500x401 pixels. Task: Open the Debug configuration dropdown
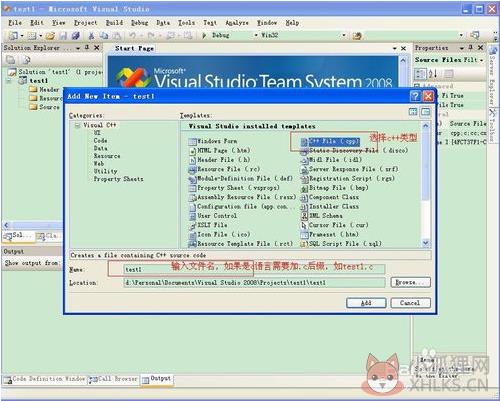coord(256,35)
